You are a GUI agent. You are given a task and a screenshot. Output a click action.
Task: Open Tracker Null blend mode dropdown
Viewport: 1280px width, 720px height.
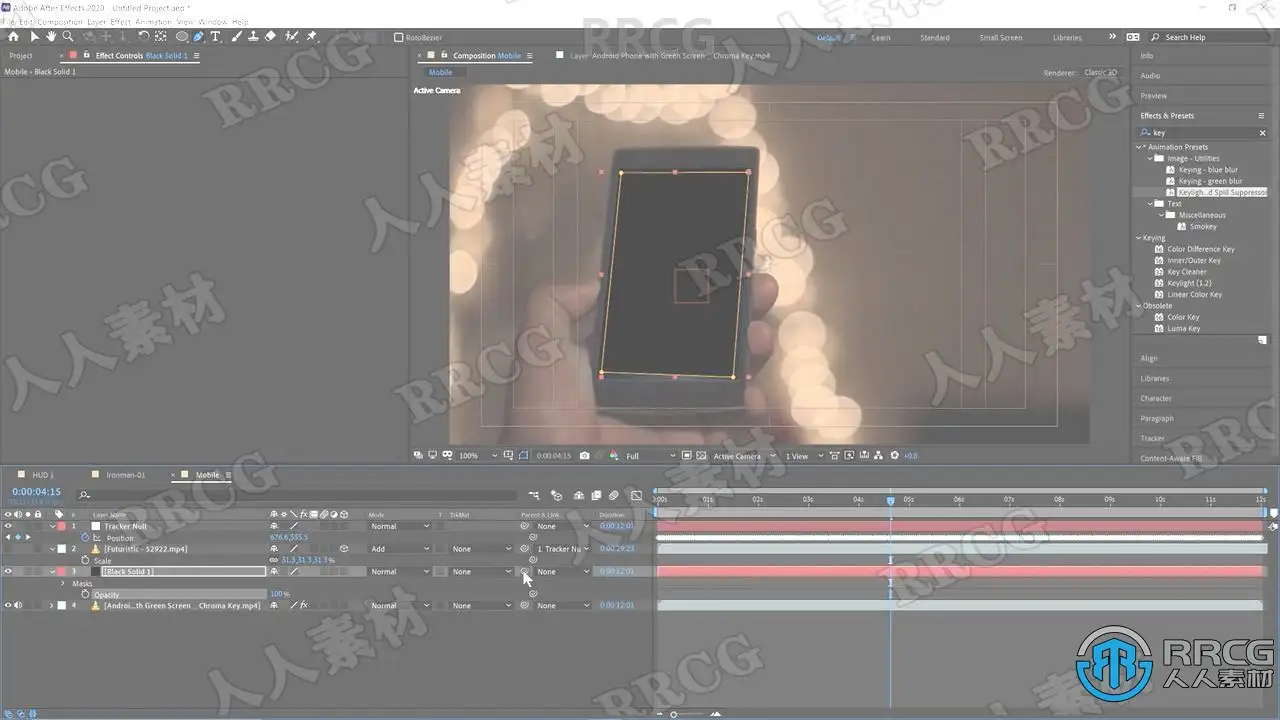(x=398, y=526)
